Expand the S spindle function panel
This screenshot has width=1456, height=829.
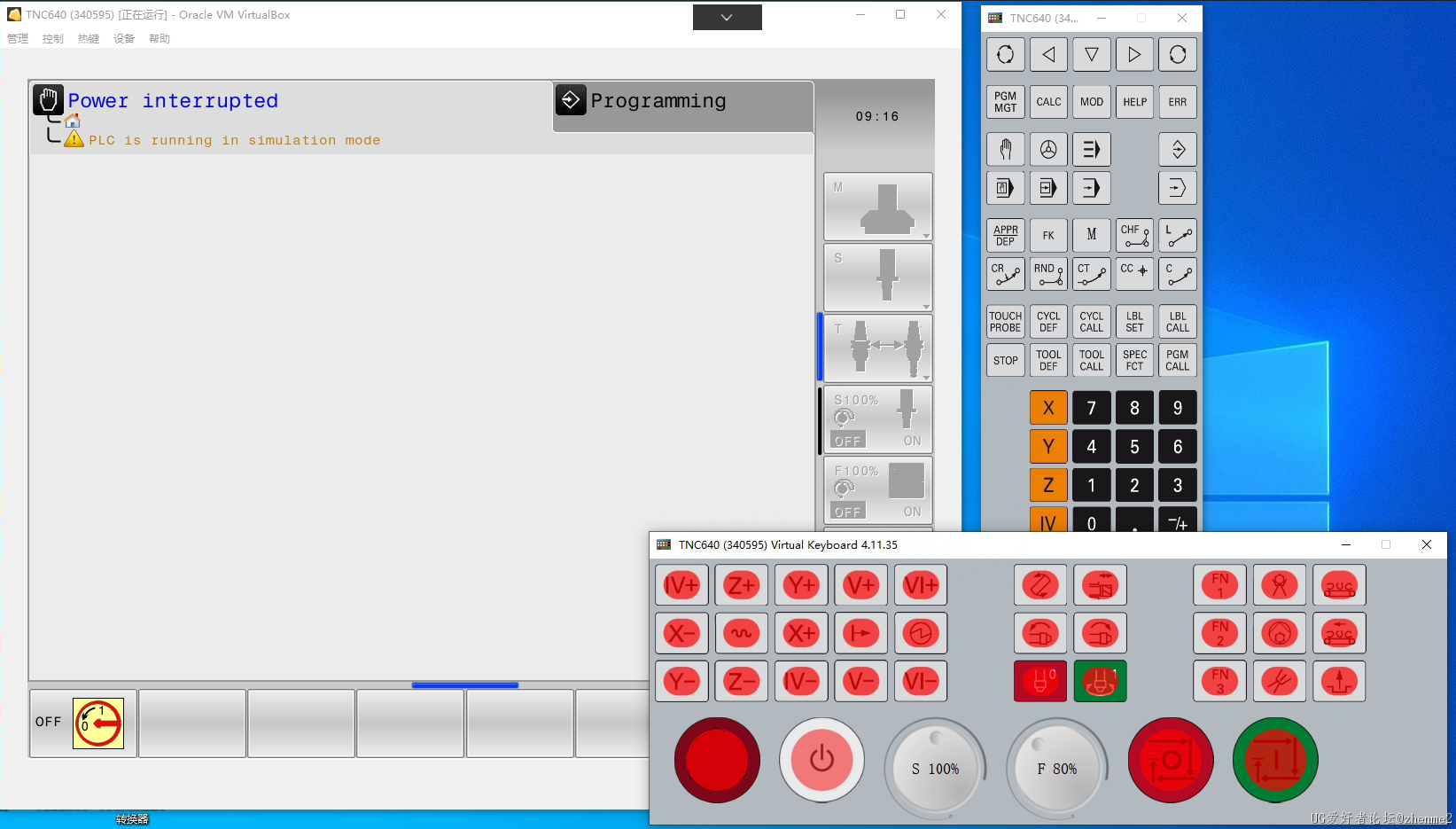(x=877, y=278)
